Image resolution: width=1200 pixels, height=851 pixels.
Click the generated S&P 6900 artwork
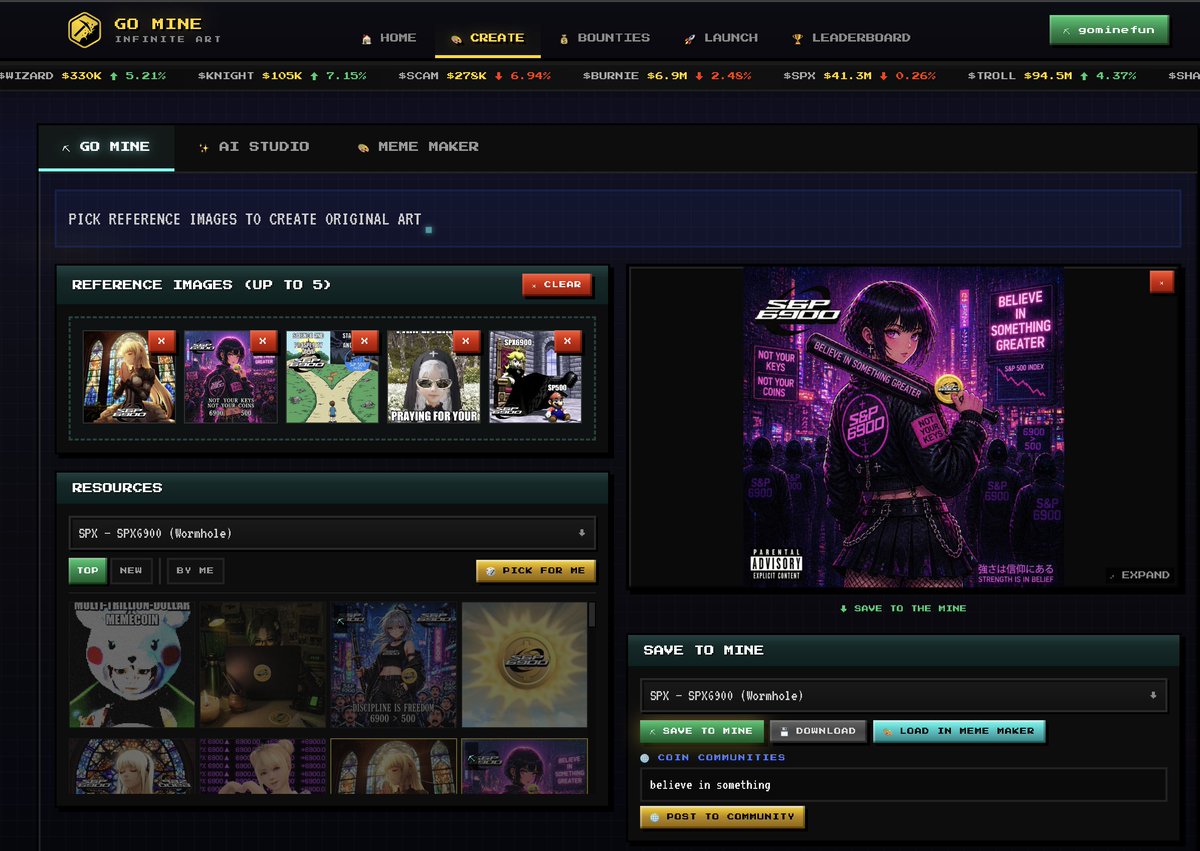[903, 428]
